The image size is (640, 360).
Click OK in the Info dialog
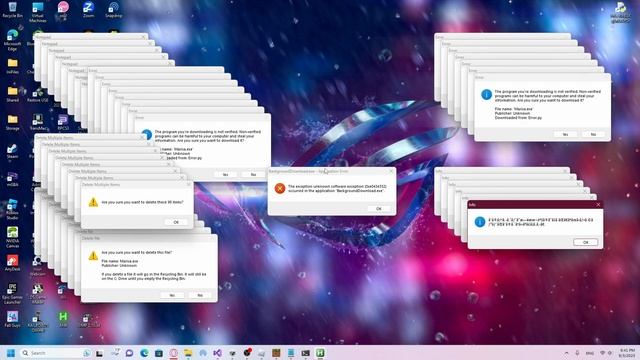click(585, 242)
